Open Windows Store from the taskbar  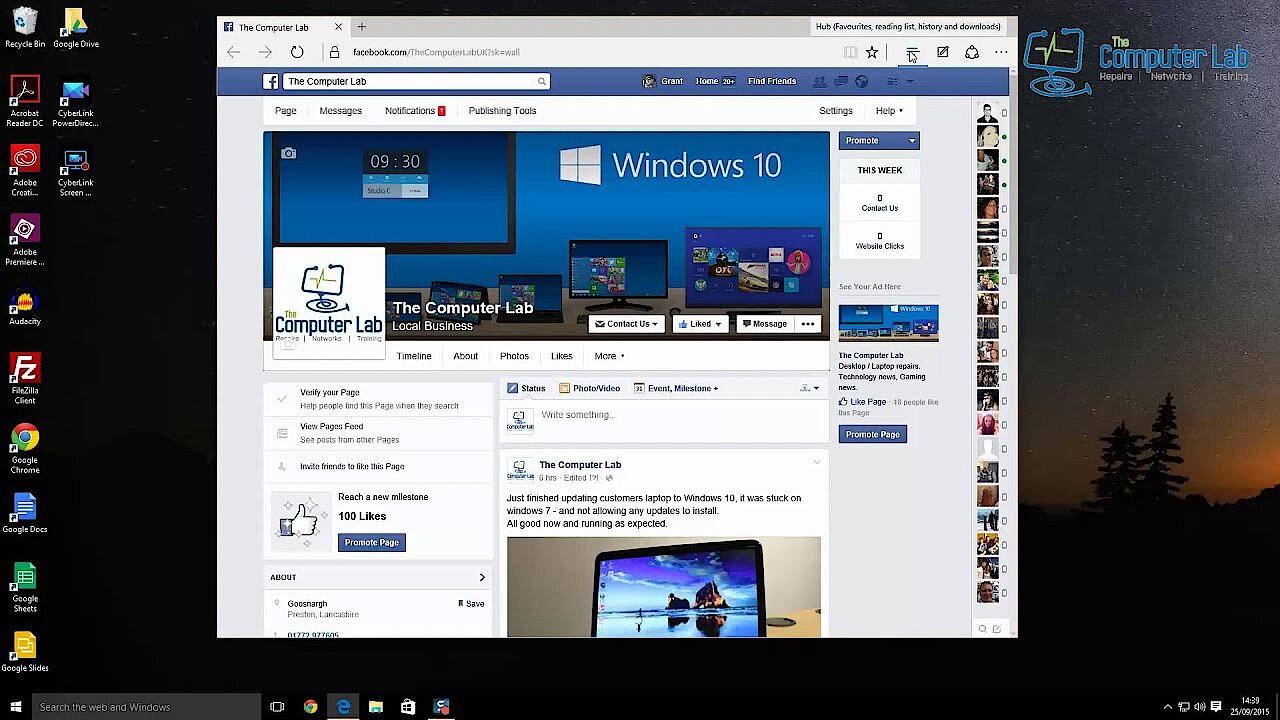[408, 707]
